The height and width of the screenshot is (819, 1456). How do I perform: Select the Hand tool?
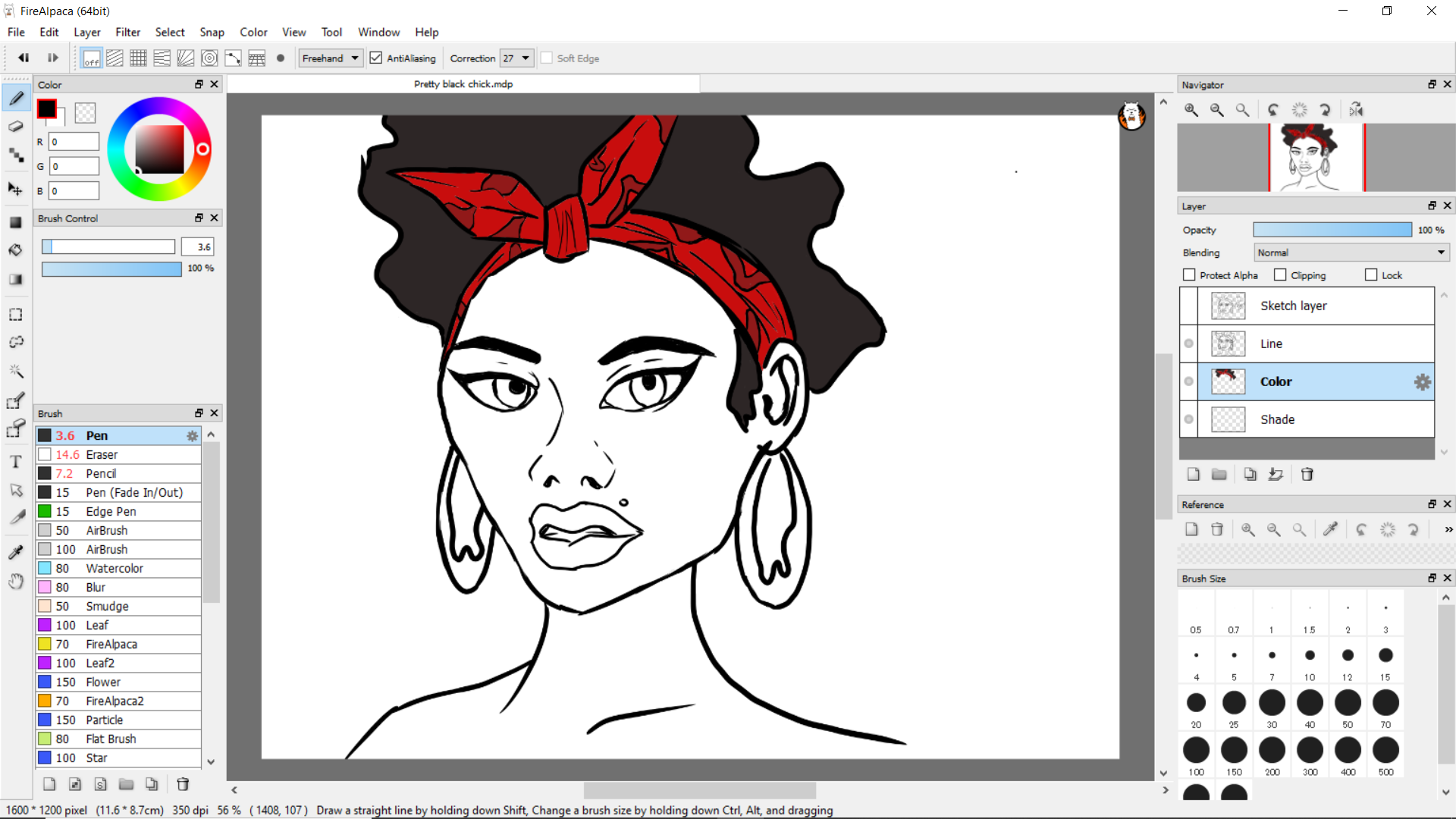(16, 582)
